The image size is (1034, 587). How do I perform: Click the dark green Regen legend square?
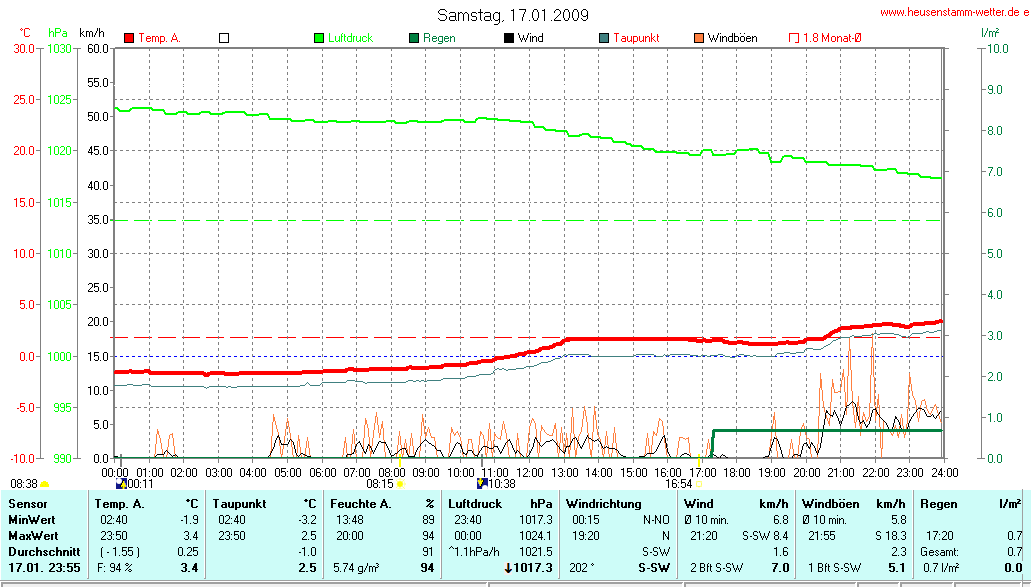tap(414, 38)
